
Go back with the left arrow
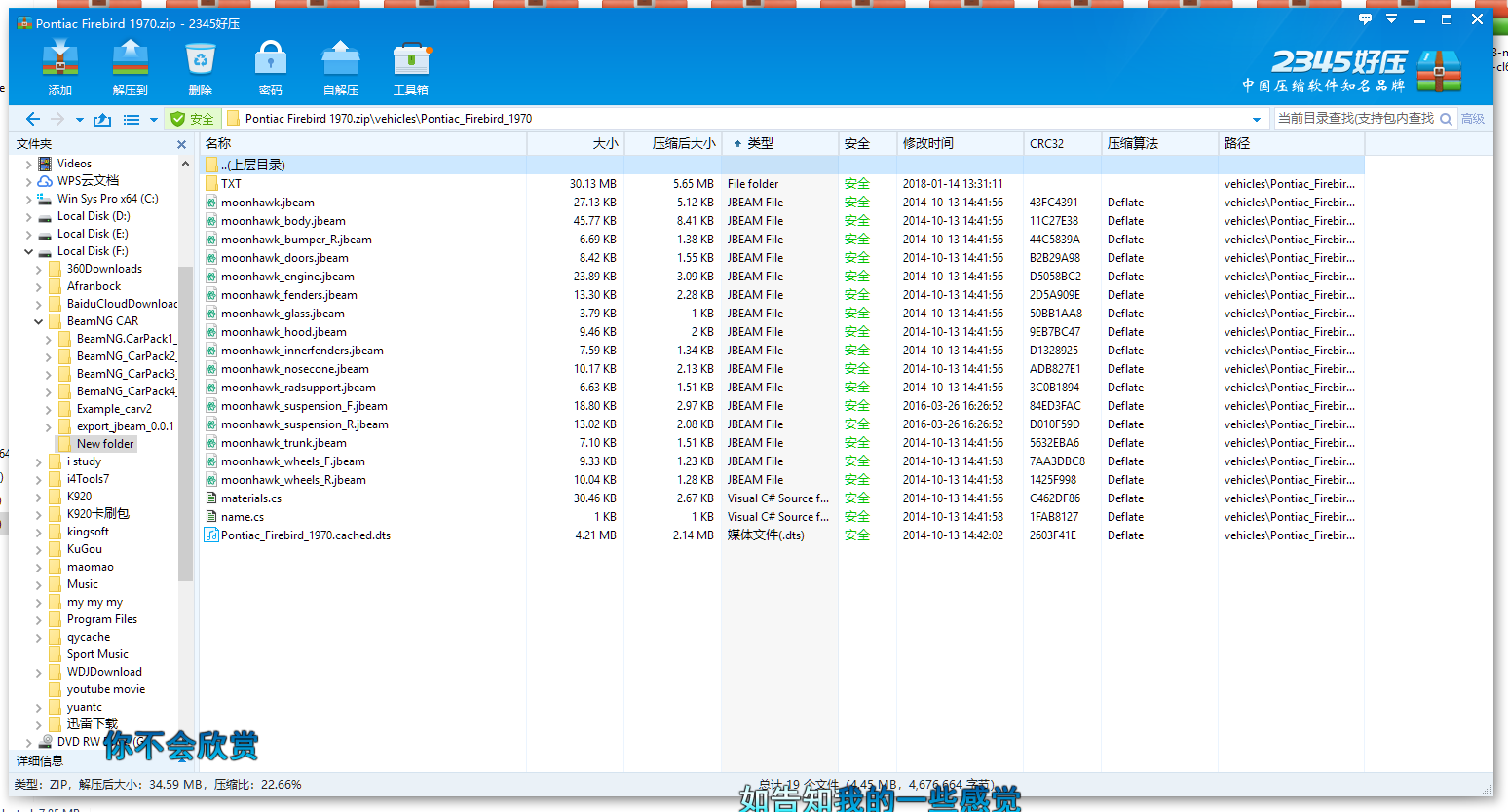click(x=32, y=119)
